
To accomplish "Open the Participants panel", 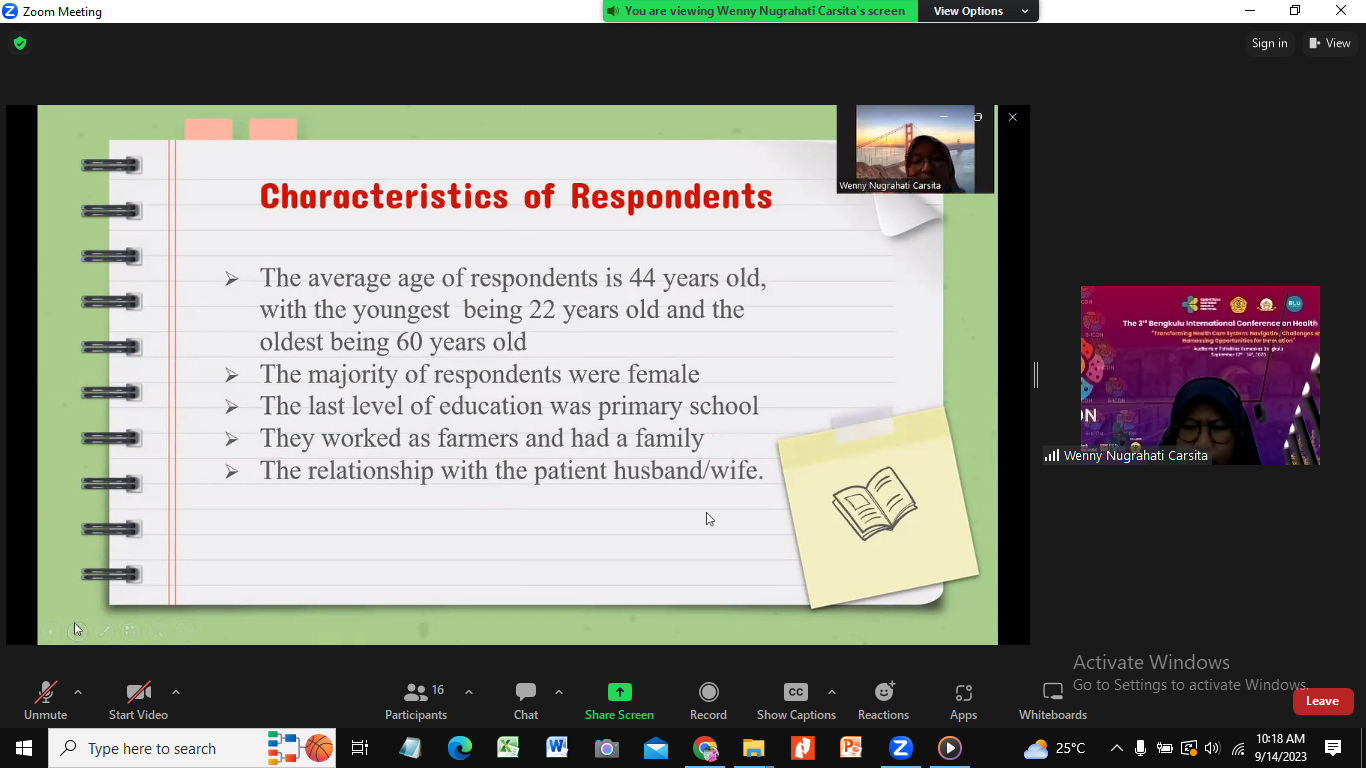I will coord(416,700).
